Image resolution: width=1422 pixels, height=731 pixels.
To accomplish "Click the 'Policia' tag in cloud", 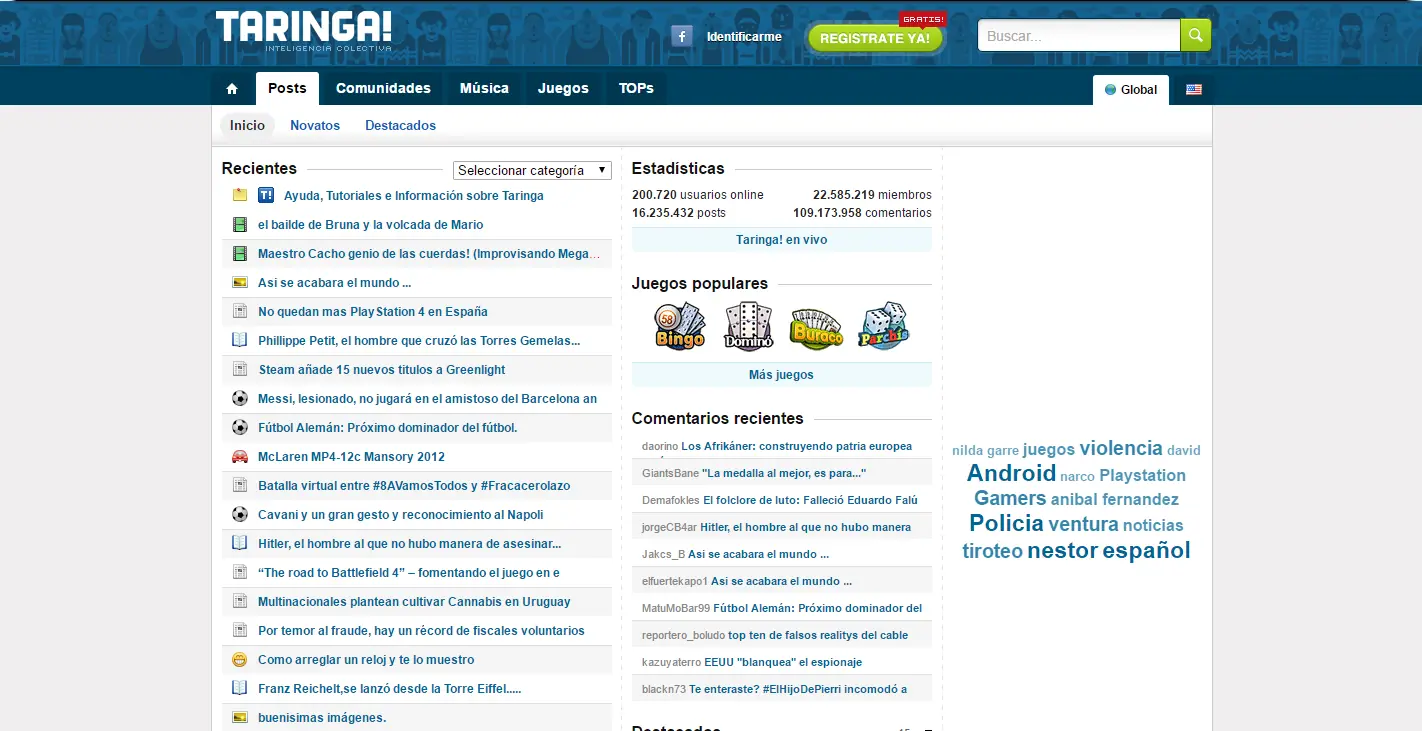I will pos(1006,523).
